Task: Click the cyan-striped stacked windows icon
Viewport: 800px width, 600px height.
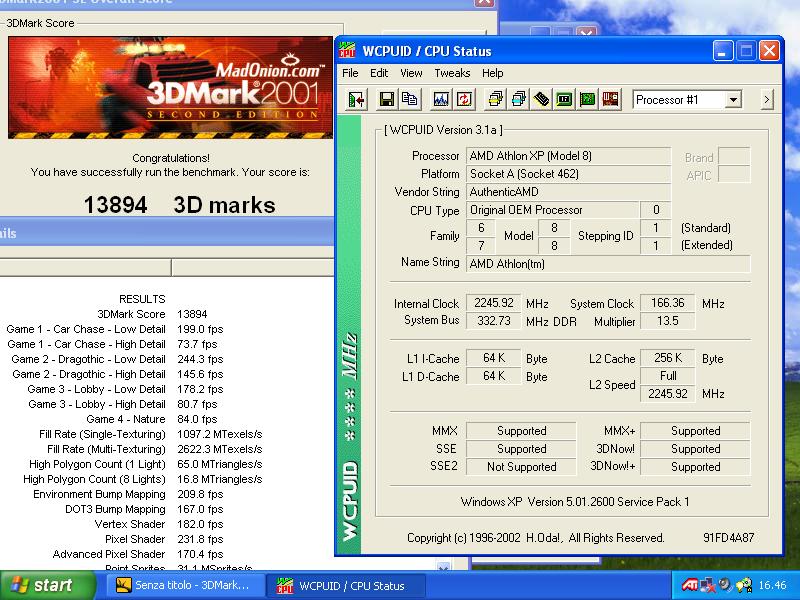Action: point(518,99)
